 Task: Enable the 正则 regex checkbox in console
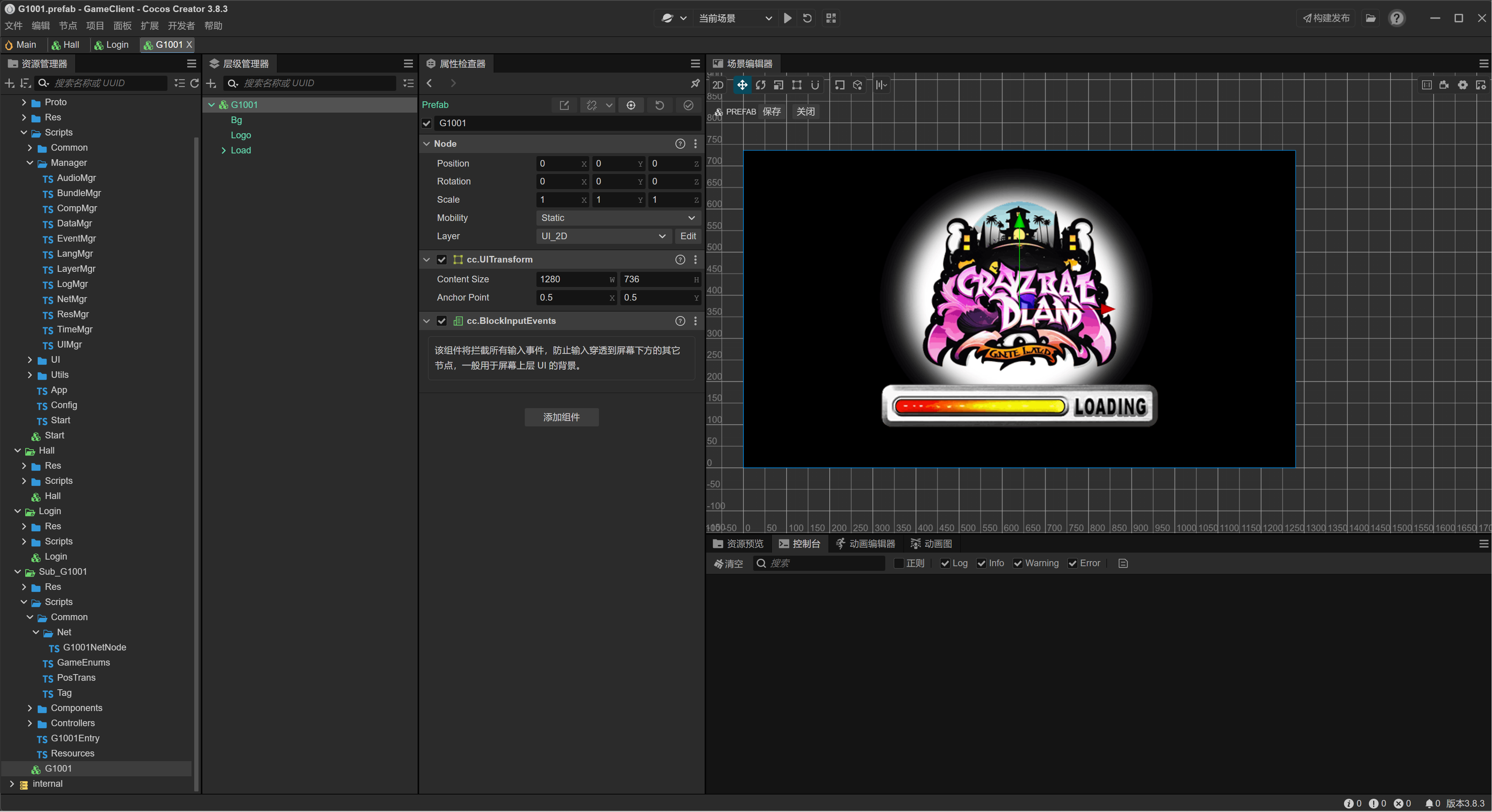[899, 563]
